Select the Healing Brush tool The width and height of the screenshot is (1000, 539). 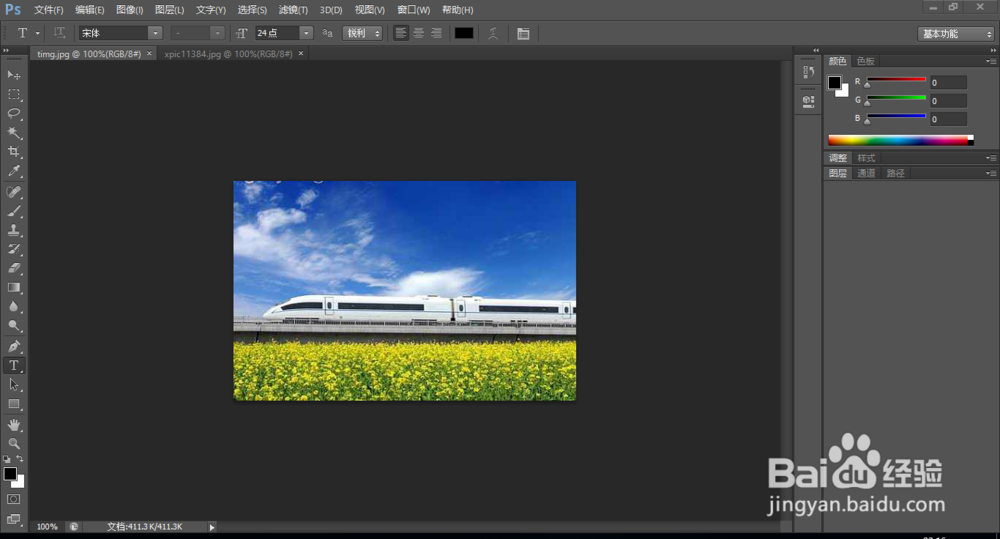pos(13,192)
